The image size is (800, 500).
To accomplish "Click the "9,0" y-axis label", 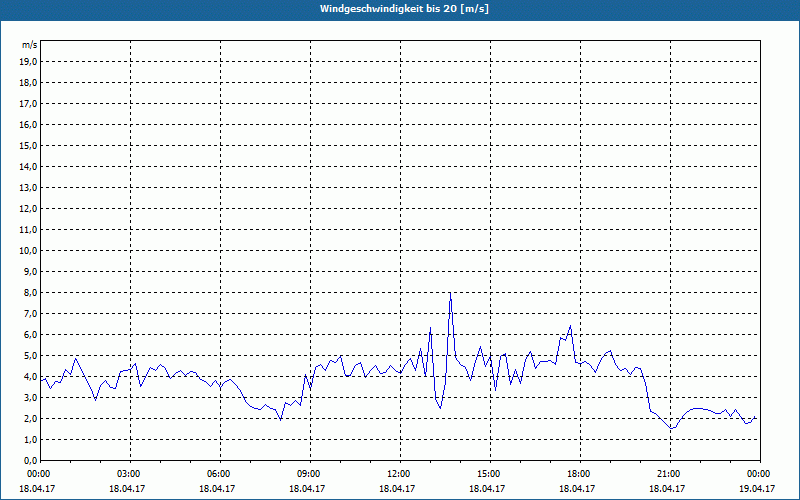I will [32, 271].
